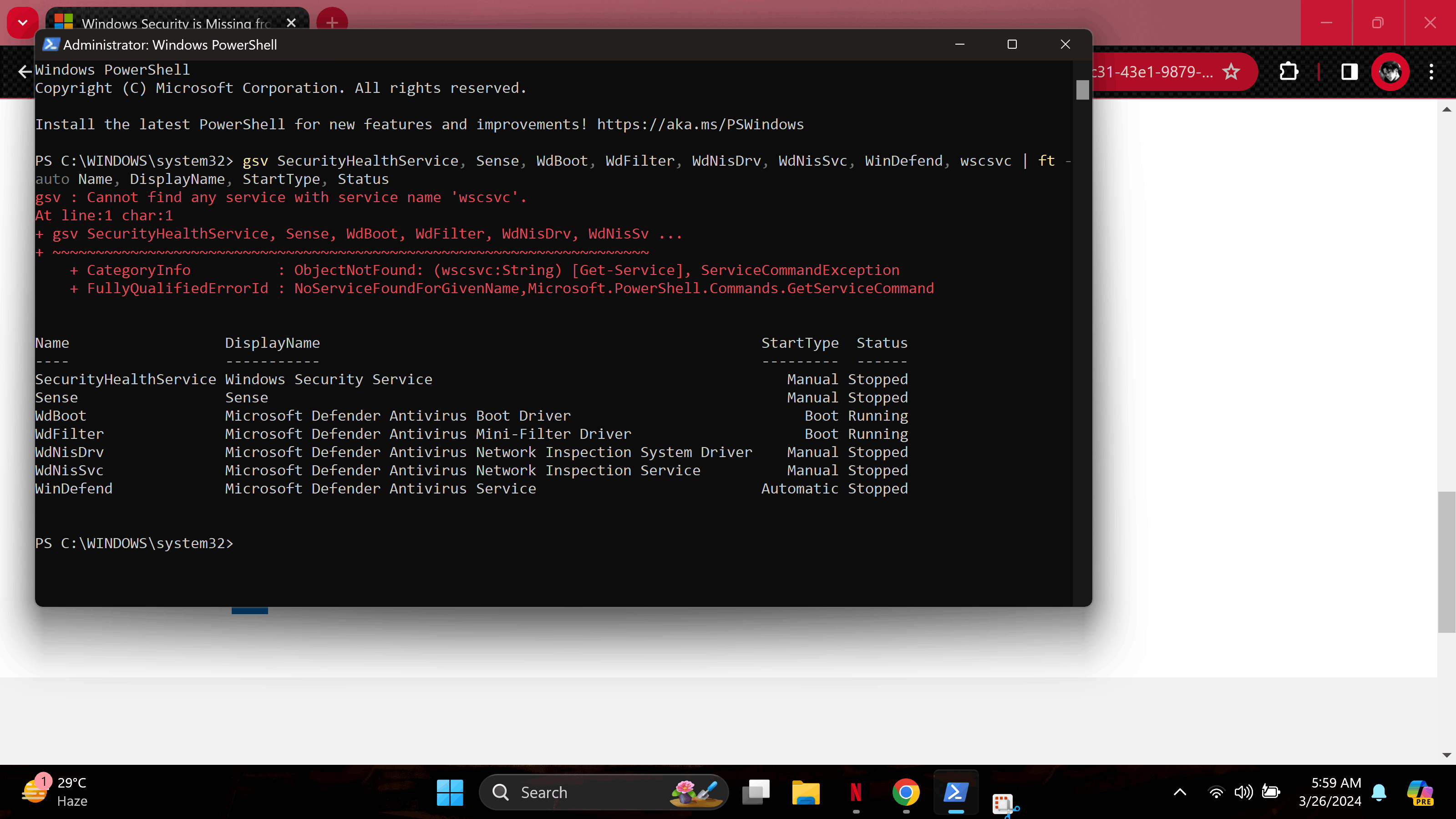1456x819 pixels.
Task: Open Netflix from the taskbar
Action: [856, 793]
